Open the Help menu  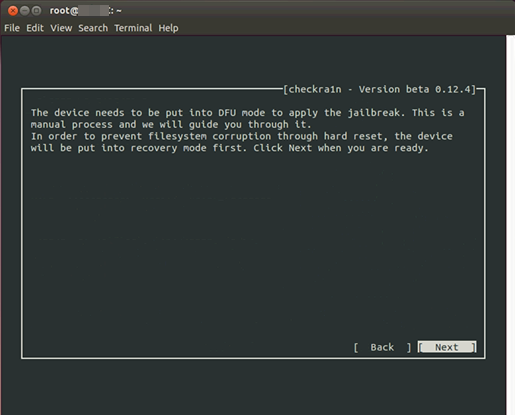[x=168, y=28]
